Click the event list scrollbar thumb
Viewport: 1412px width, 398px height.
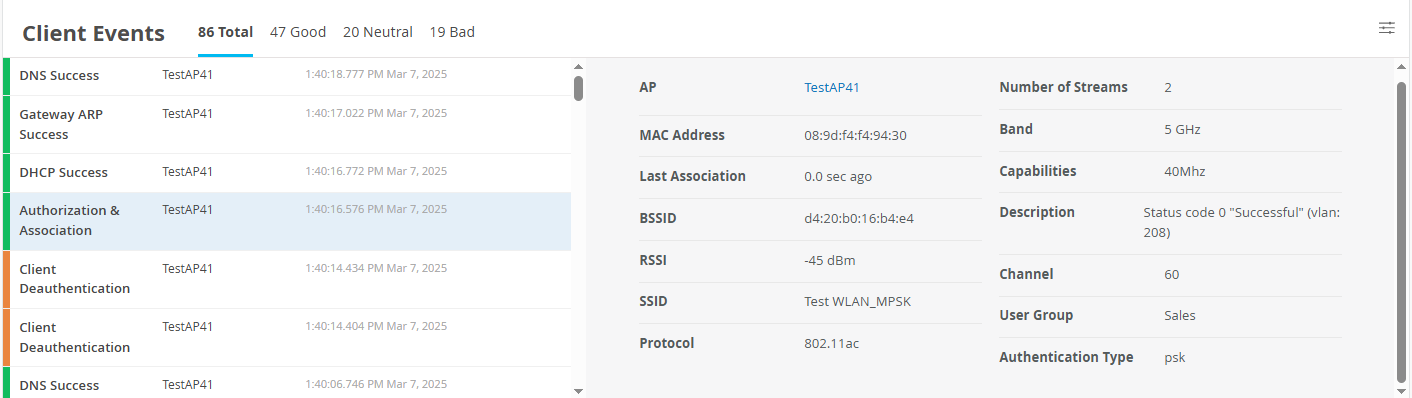point(578,88)
